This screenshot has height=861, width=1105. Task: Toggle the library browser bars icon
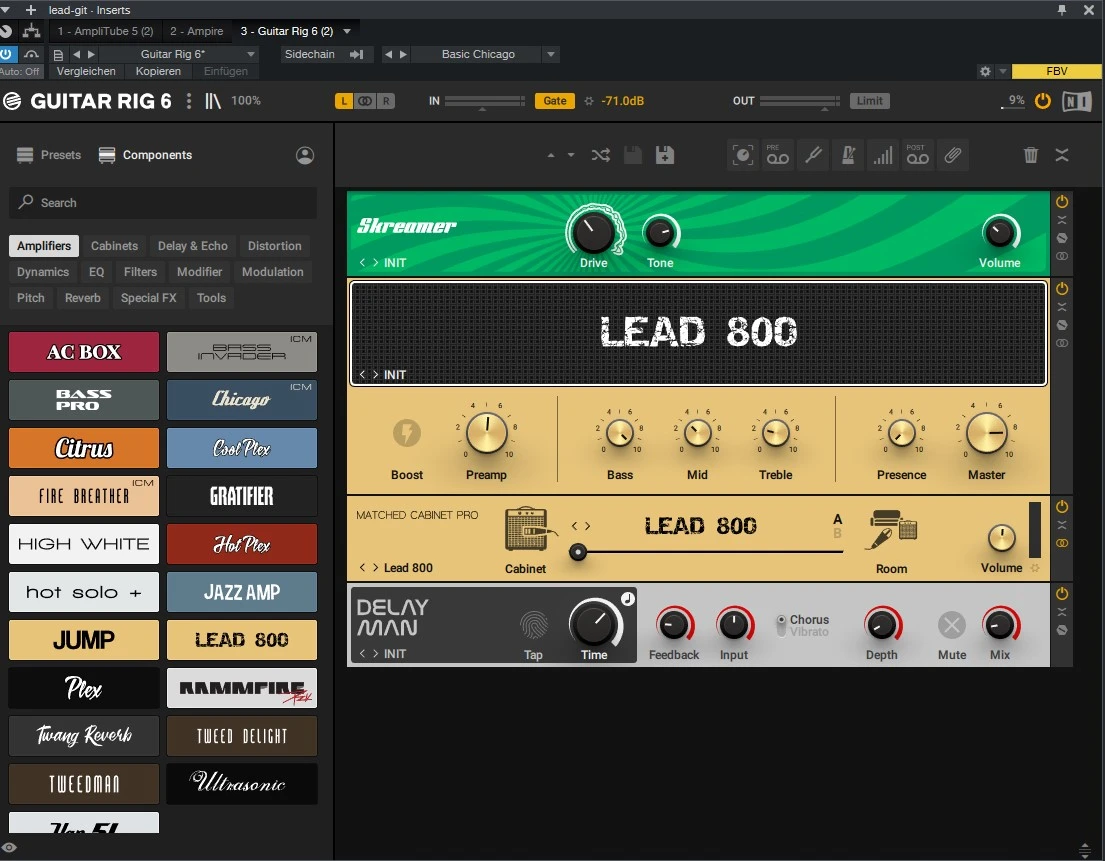213,101
